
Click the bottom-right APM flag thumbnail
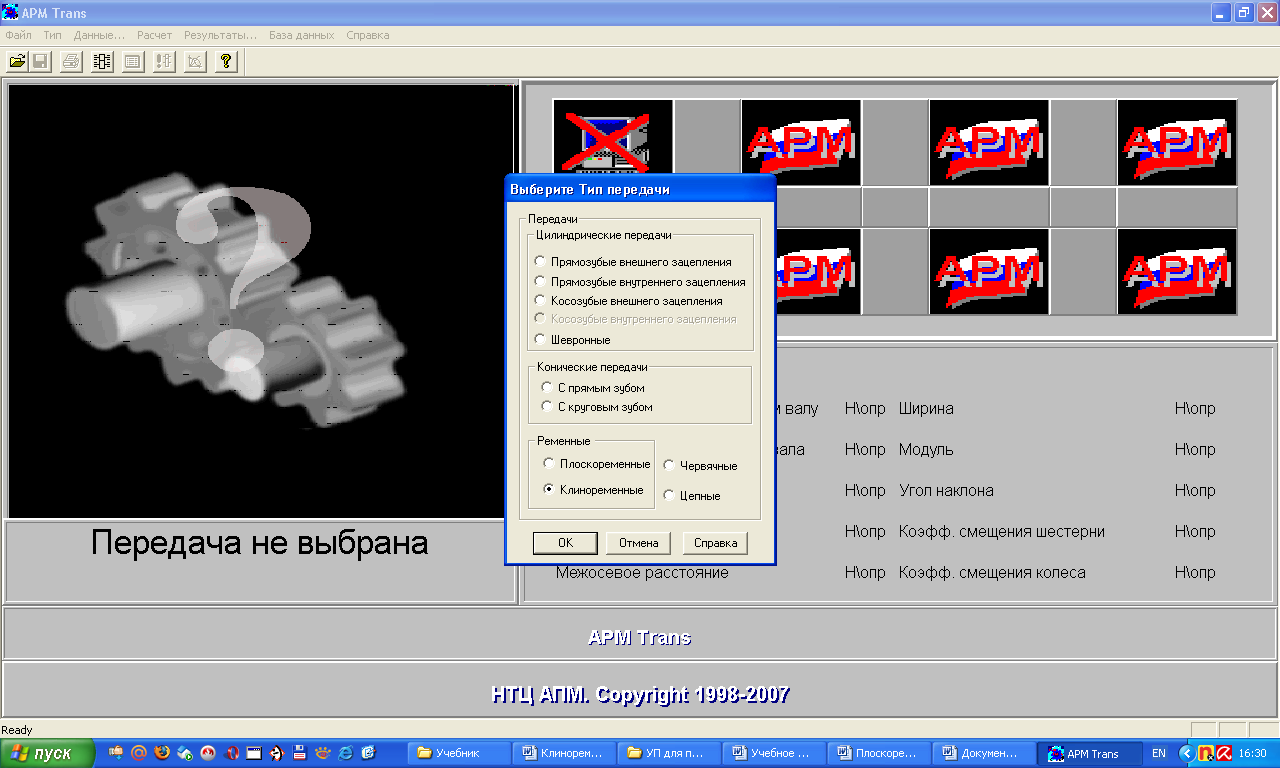tap(1177, 271)
